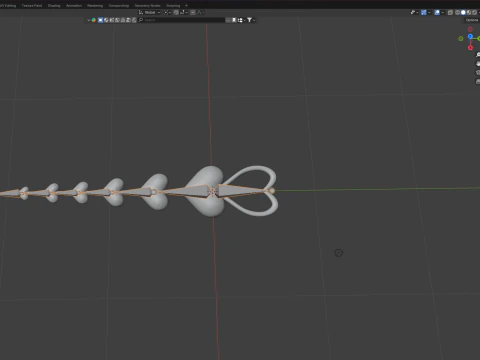Open the Geometry Nodes workspace tab
This screenshot has width=480, height=360.
tap(147, 6)
